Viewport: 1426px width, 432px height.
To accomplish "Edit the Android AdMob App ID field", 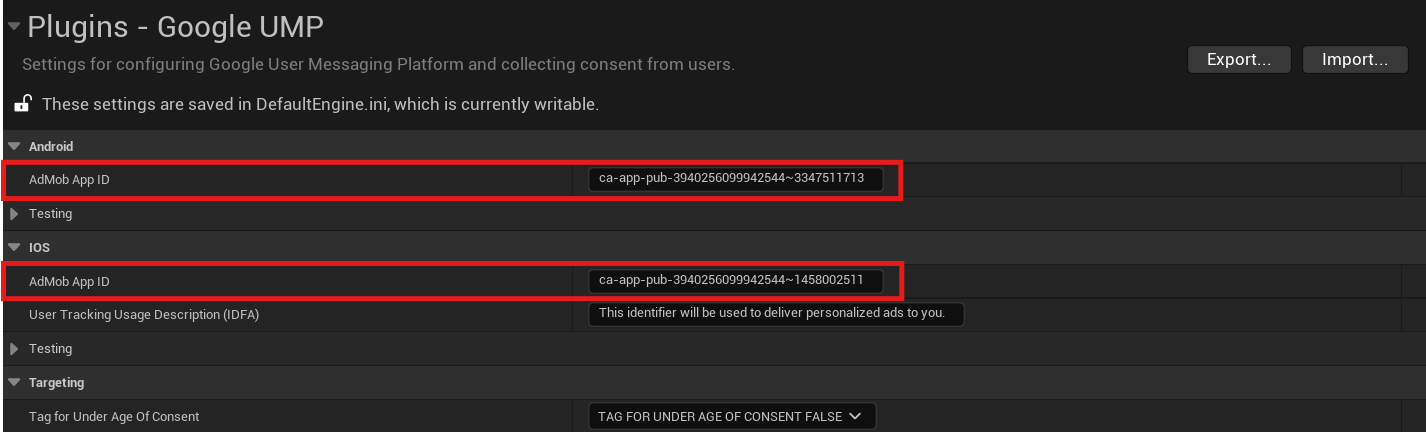I will [736, 179].
